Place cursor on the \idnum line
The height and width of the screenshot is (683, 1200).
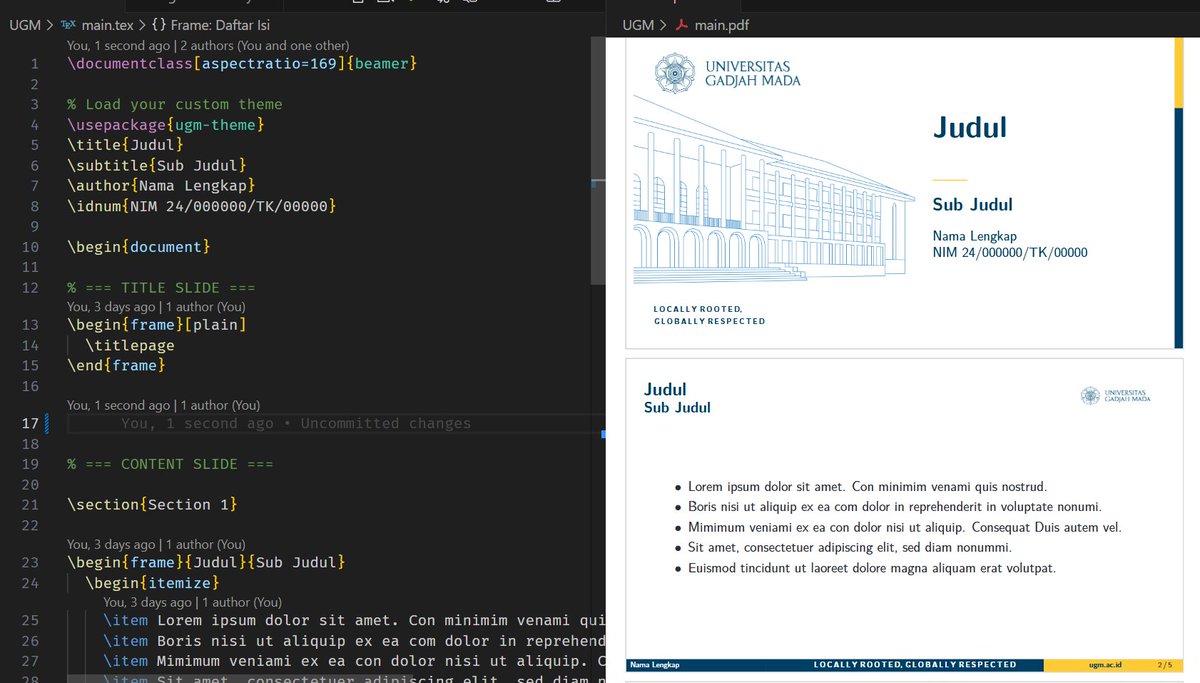[202, 206]
